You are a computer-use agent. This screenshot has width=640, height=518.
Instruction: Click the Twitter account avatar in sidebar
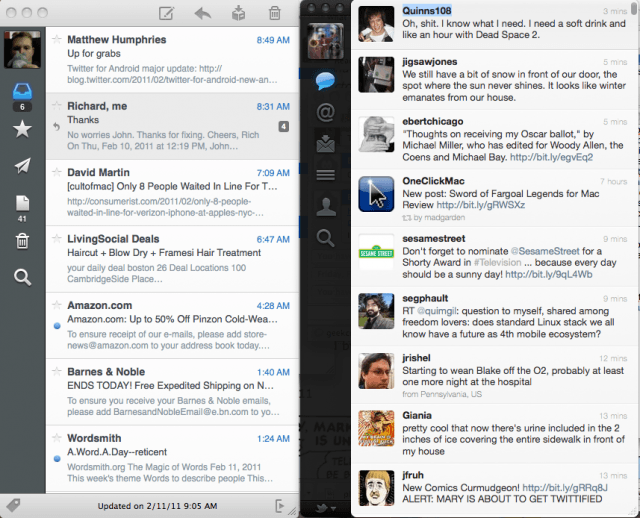pyautogui.click(x=325, y=41)
